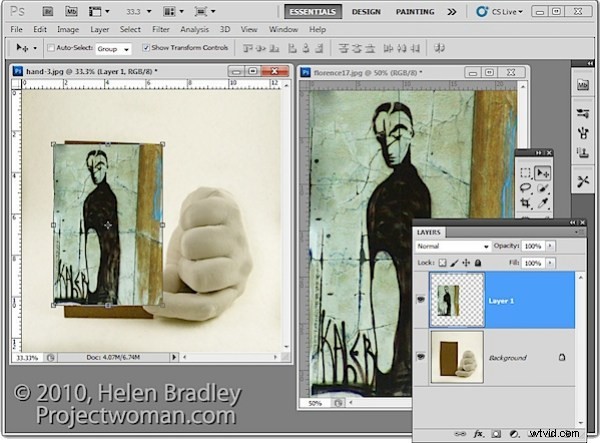
Task: Open the Filter menu
Action: pos(161,29)
